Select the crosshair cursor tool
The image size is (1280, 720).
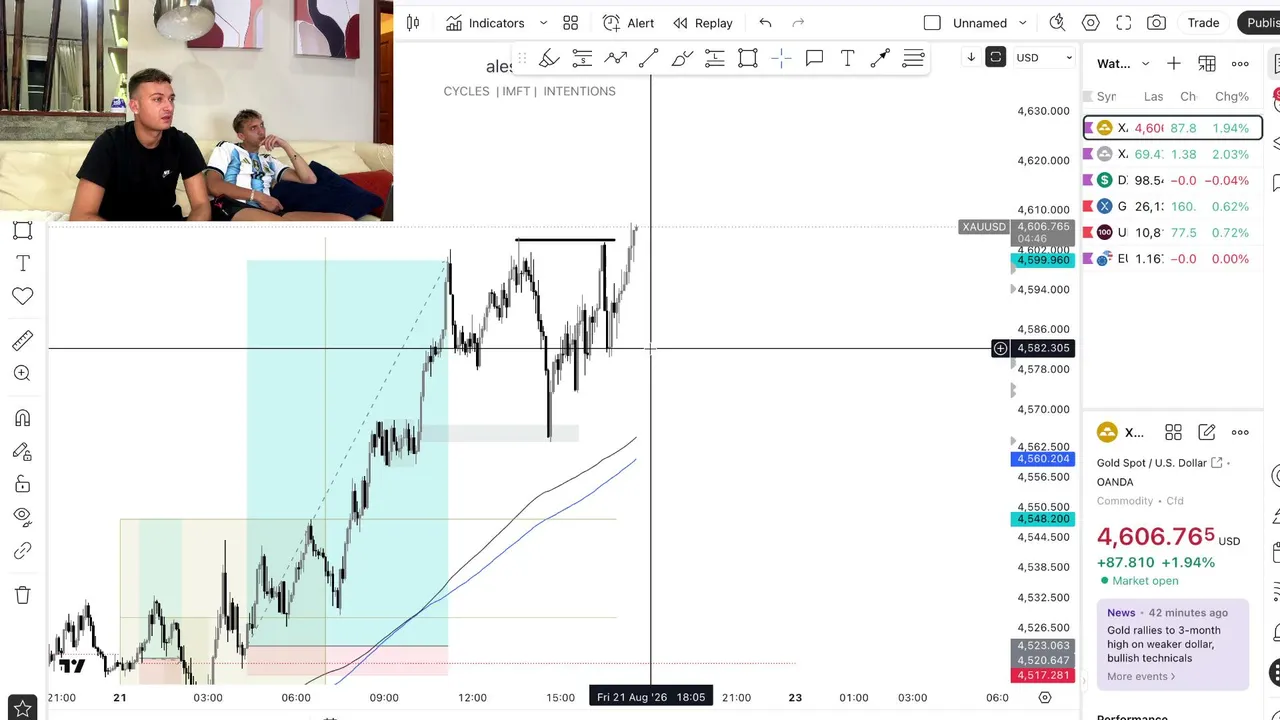[781, 59]
